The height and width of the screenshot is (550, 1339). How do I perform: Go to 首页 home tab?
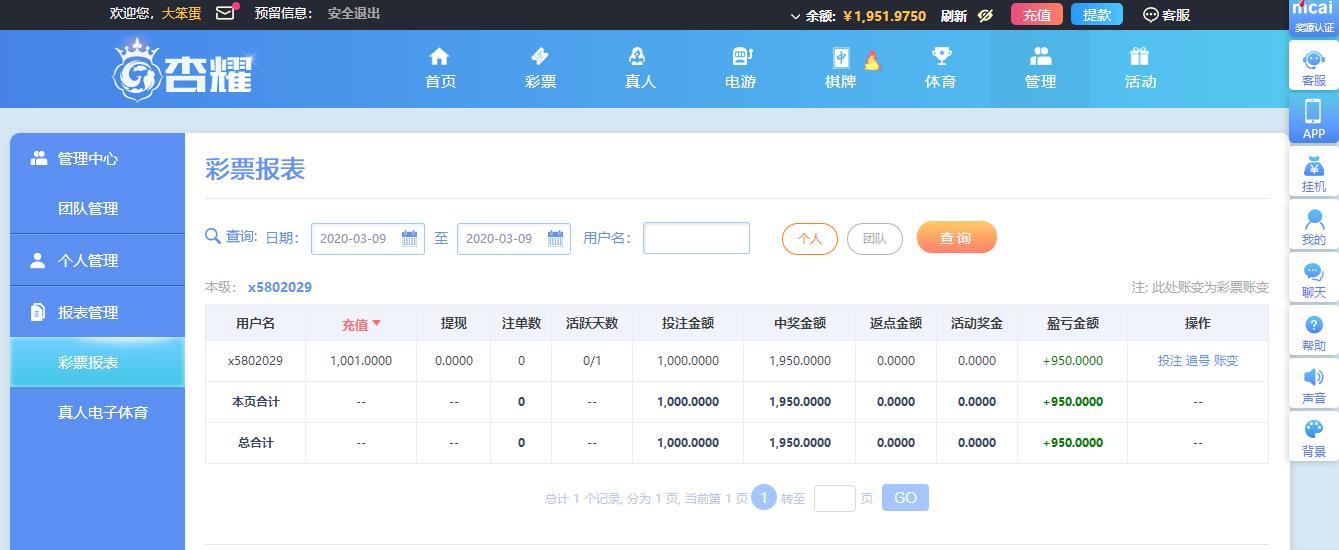[440, 68]
